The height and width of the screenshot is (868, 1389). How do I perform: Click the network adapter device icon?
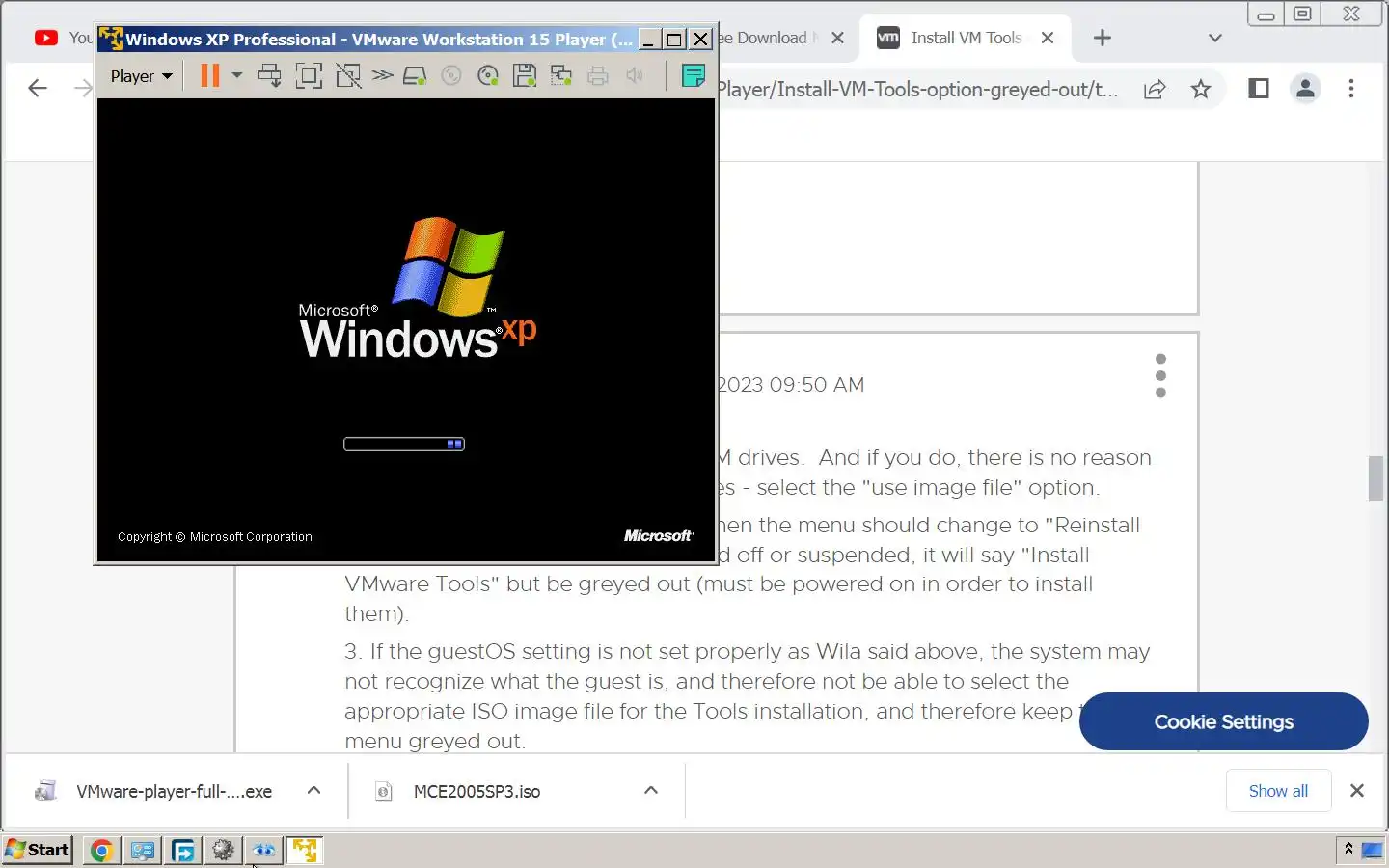(x=561, y=75)
